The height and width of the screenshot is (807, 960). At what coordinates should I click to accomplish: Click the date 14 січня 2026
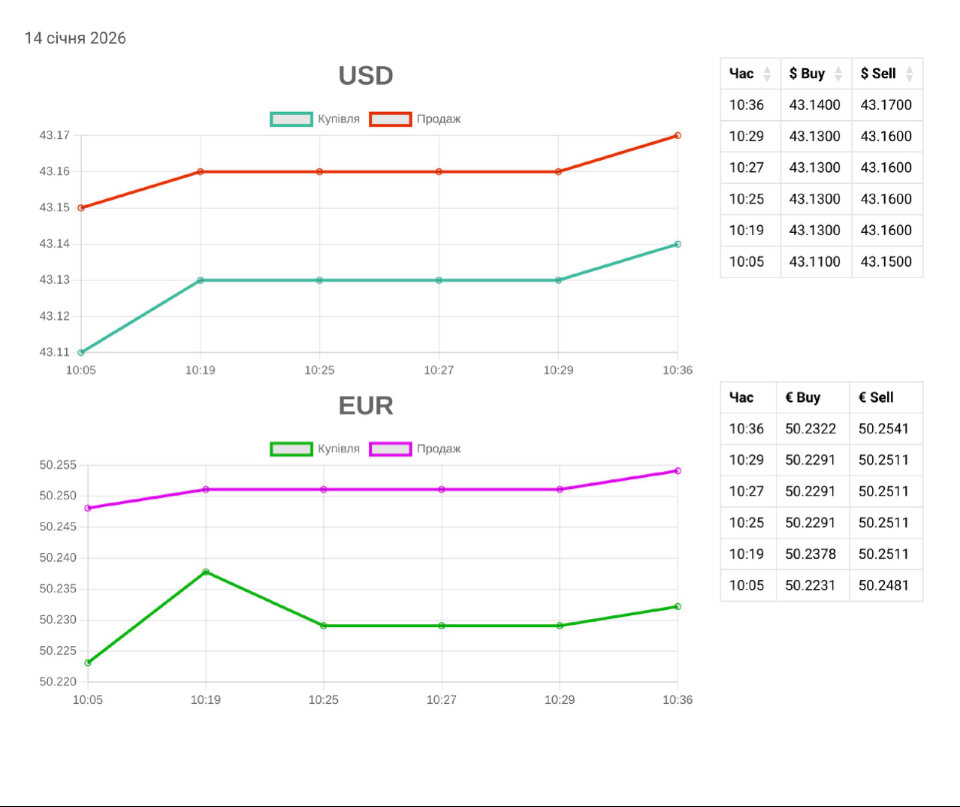(x=75, y=38)
